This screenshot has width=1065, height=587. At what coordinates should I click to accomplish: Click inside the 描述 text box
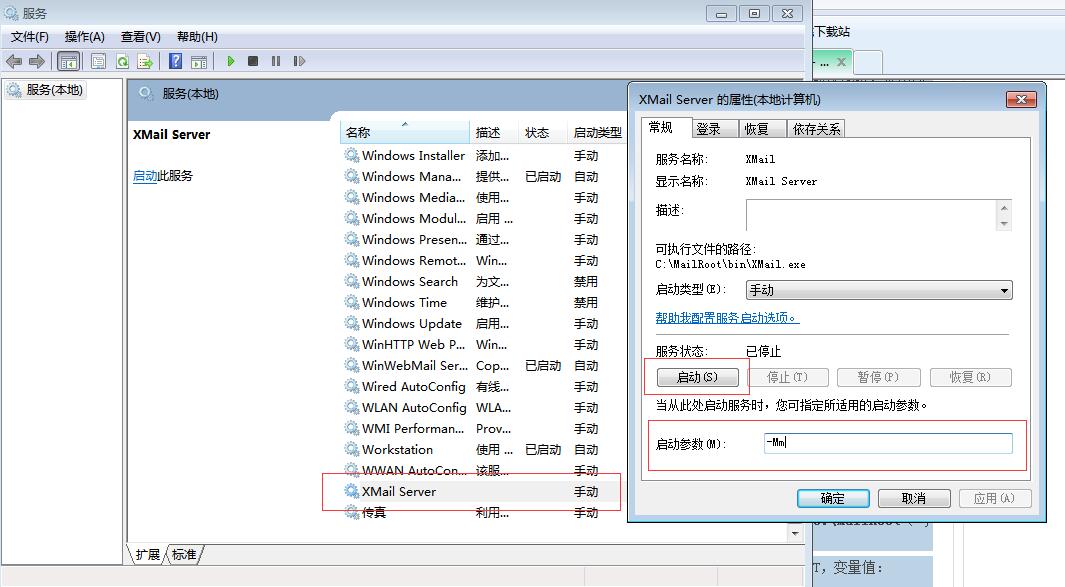click(871, 215)
